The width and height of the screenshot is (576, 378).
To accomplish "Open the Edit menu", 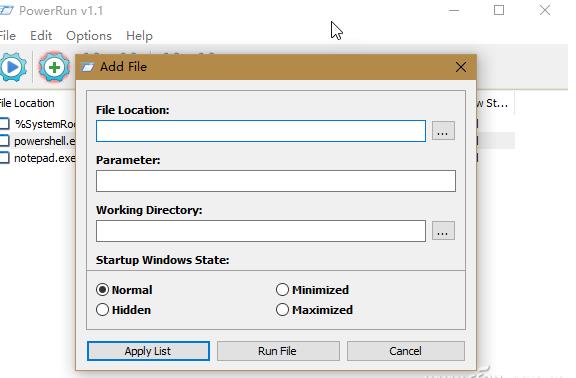I will (41, 36).
